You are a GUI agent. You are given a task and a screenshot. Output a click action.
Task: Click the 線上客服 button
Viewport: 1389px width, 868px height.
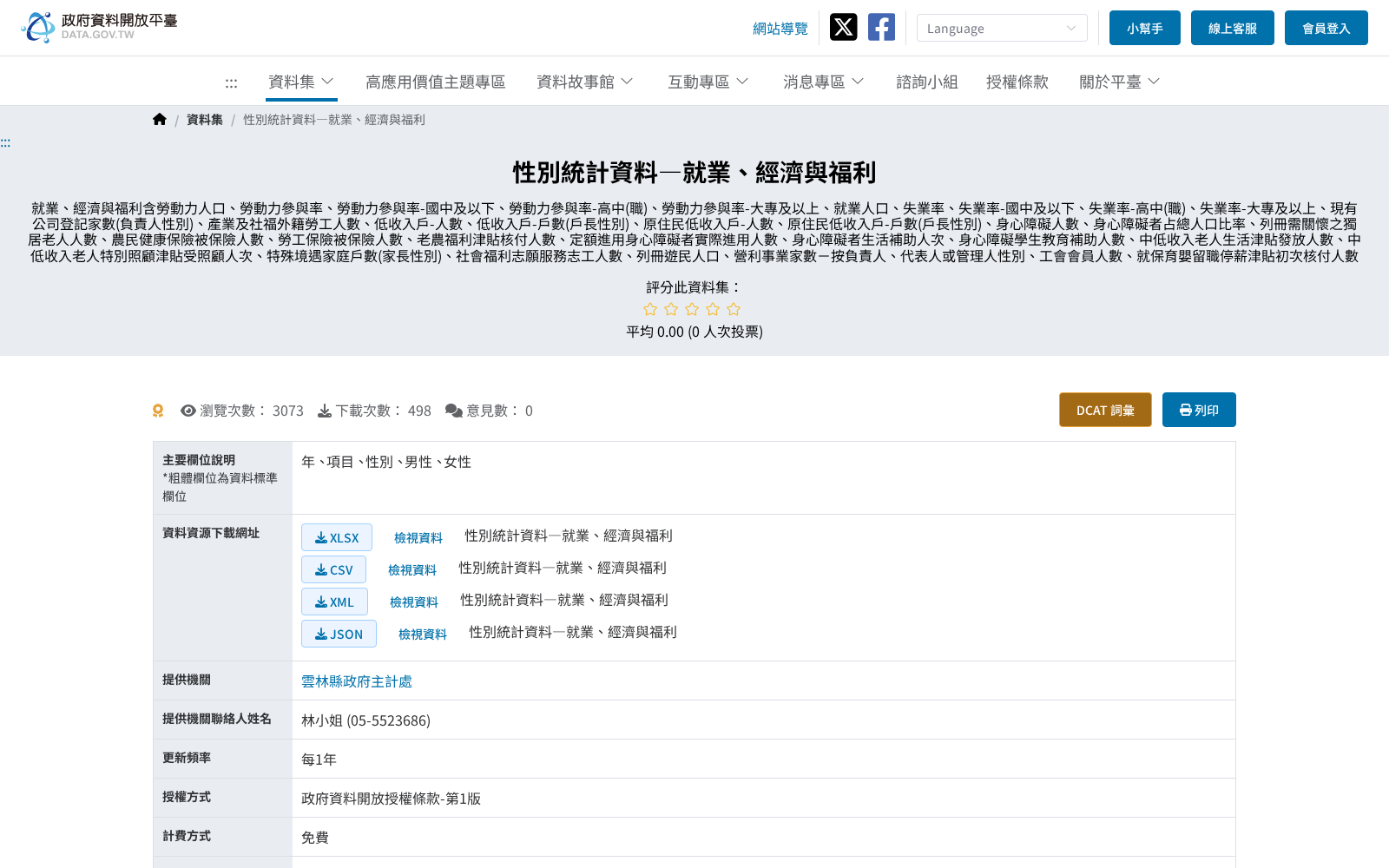tap(1233, 28)
